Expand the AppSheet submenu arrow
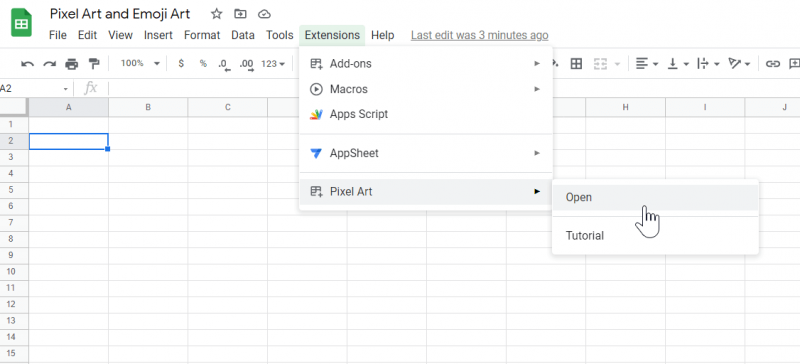800x364 pixels. click(537, 153)
